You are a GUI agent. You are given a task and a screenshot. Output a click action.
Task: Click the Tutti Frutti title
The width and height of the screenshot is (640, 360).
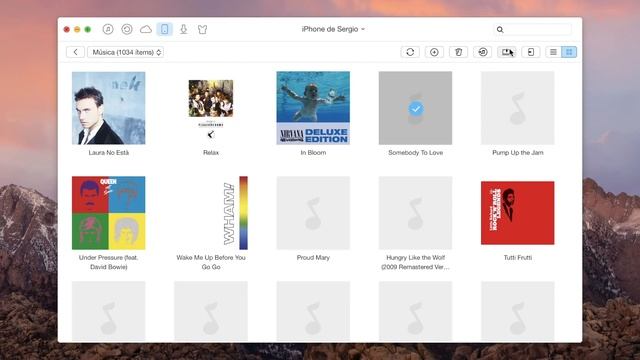[x=518, y=258]
